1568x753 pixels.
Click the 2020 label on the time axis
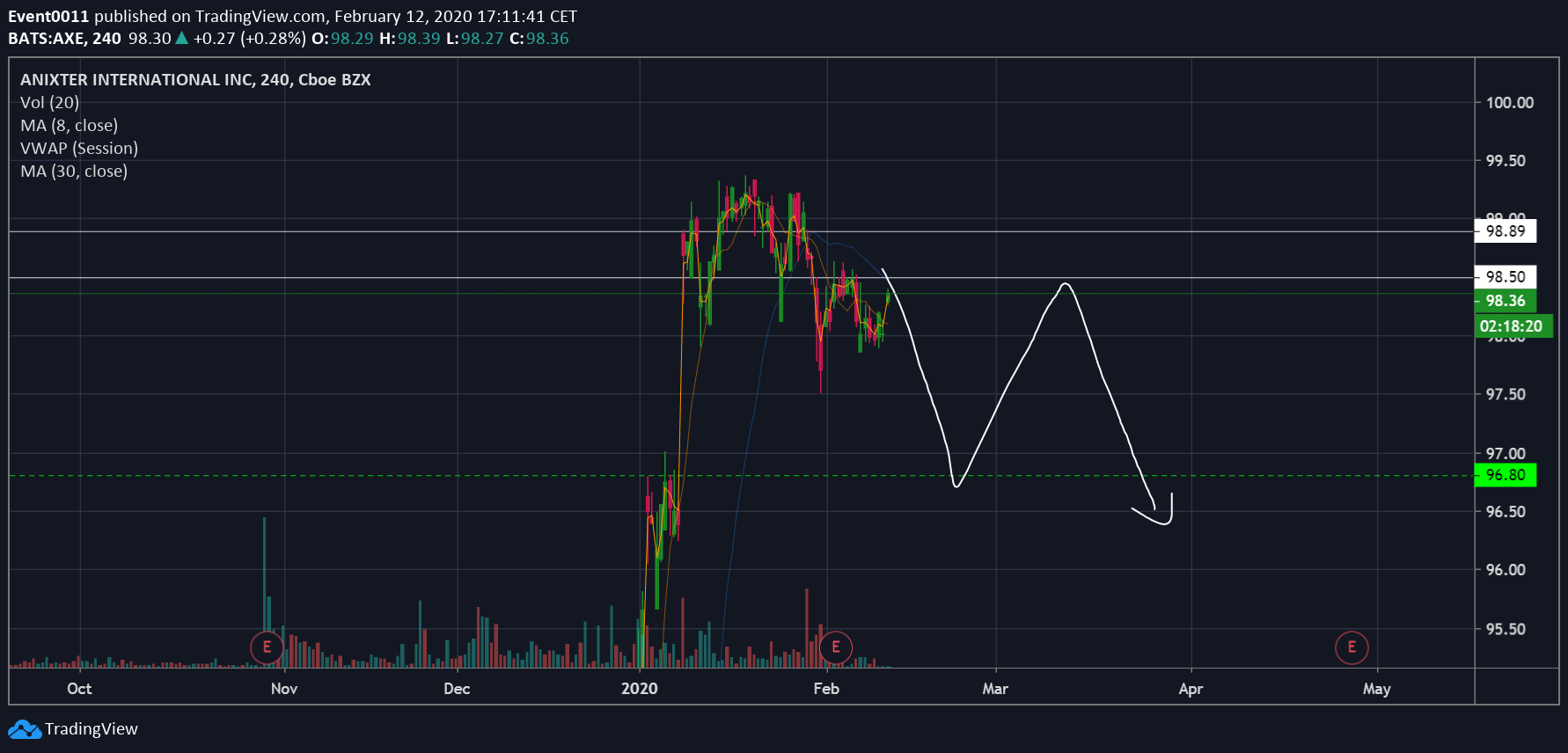[640, 689]
